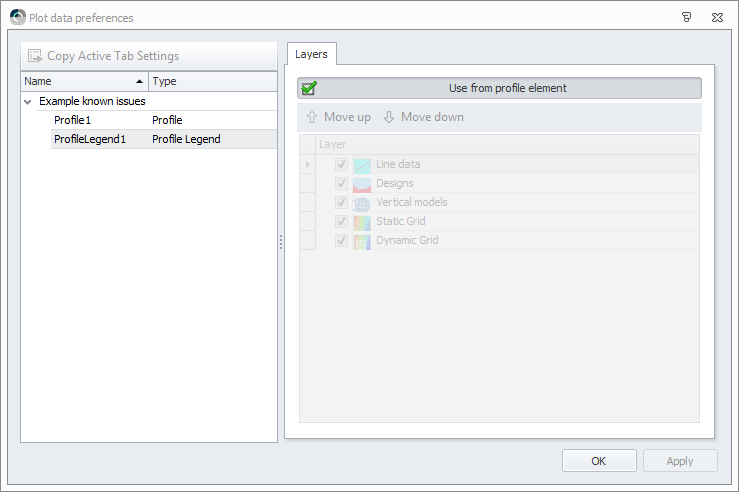Toggle the Vertical models checkbox
The height and width of the screenshot is (492, 739).
point(341,203)
